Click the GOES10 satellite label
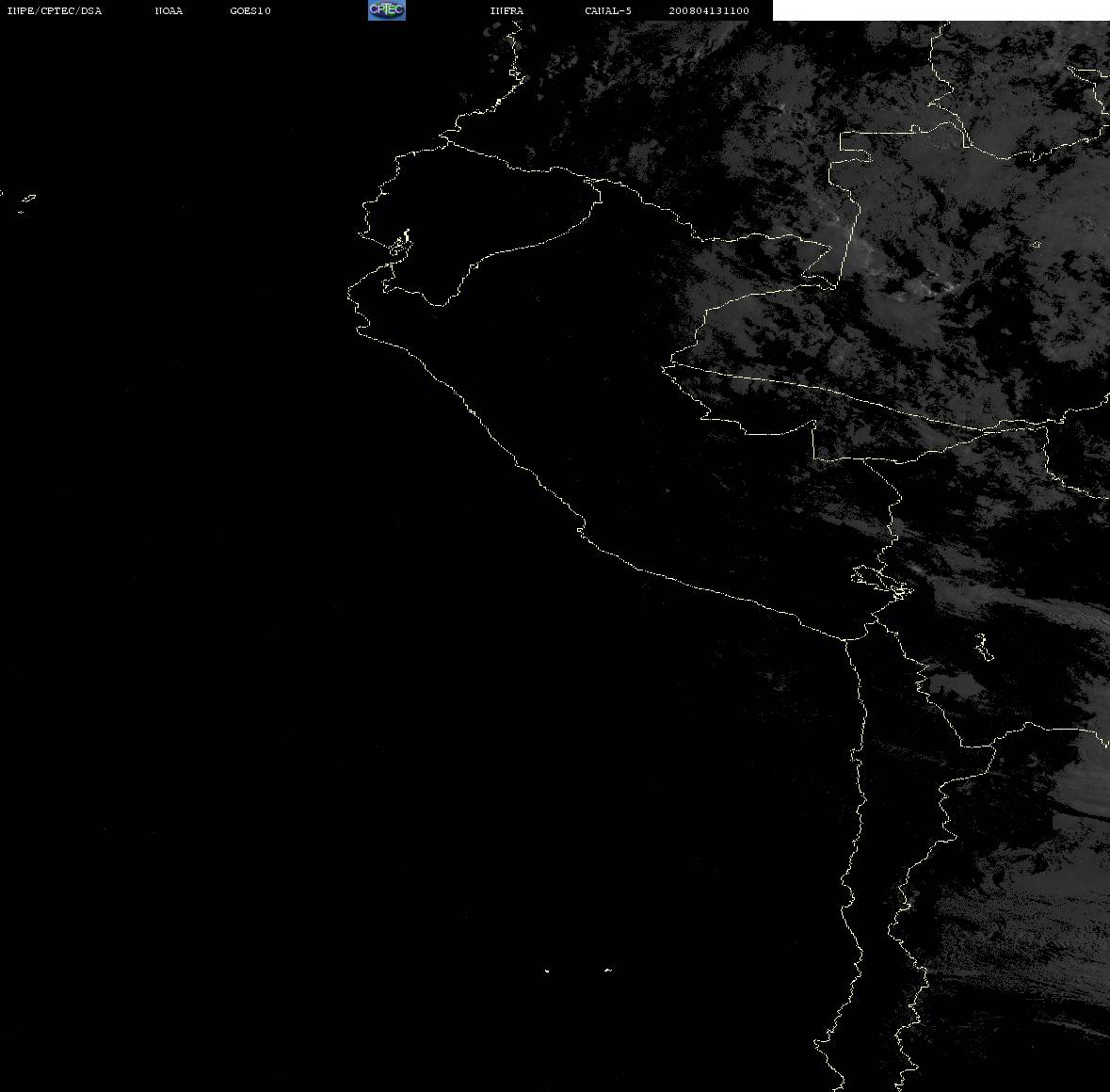Screen dimensions: 1110x1092 (249, 10)
